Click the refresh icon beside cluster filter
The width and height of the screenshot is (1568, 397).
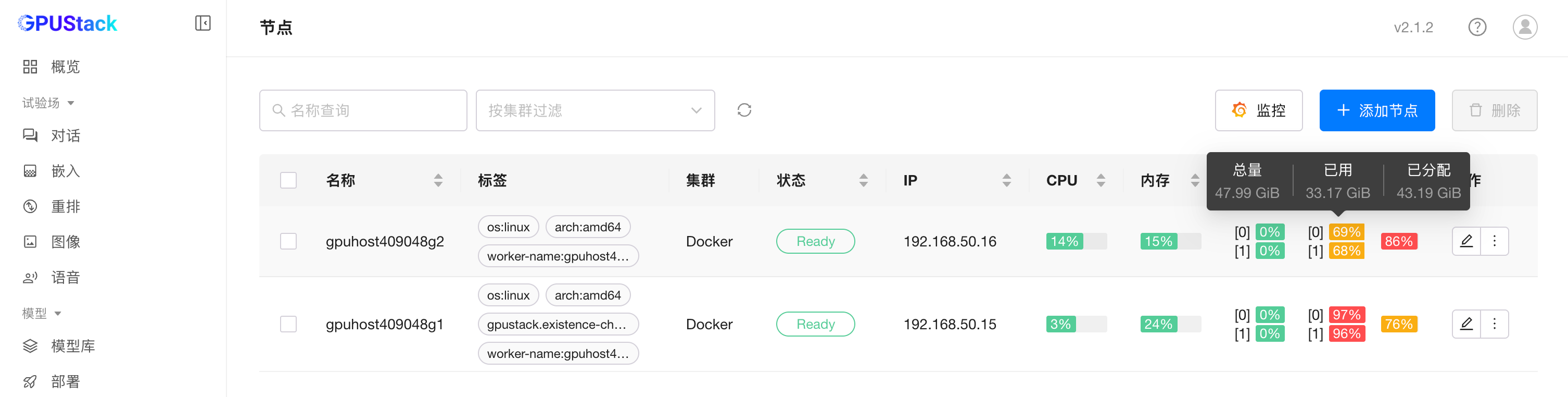click(744, 110)
